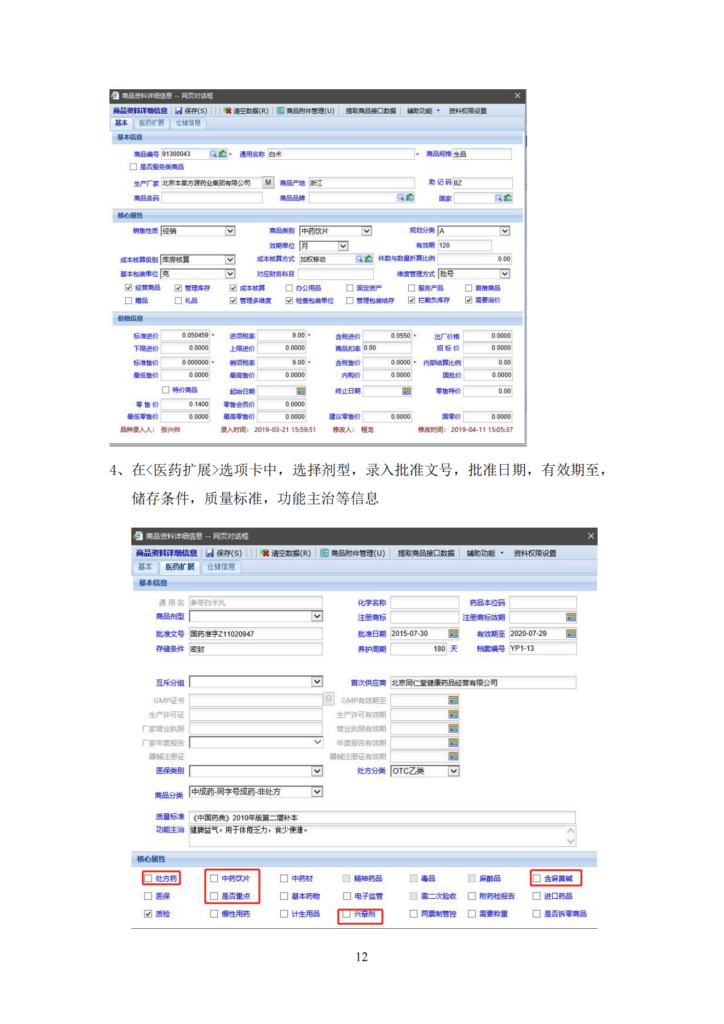This screenshot has height=1024, width=724.
Task: Check the 处方药 checkbox
Action: (x=148, y=879)
